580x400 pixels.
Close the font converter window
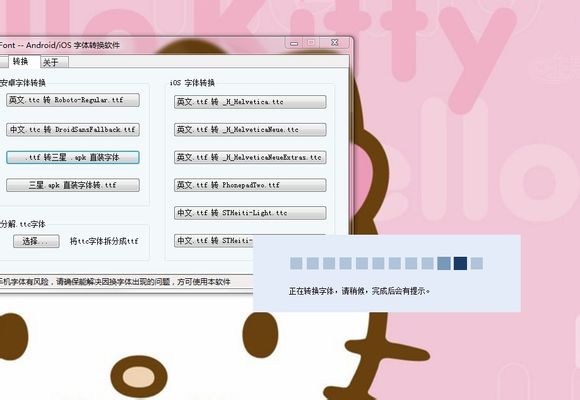coord(334,43)
